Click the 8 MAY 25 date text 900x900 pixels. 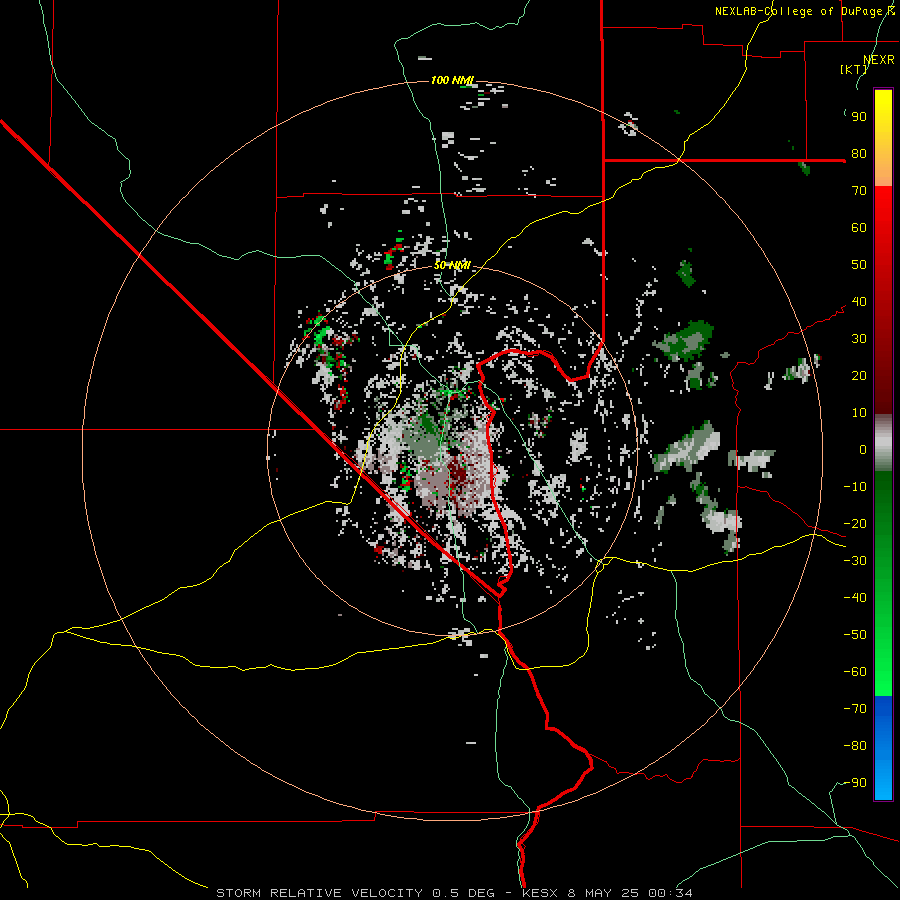603,893
